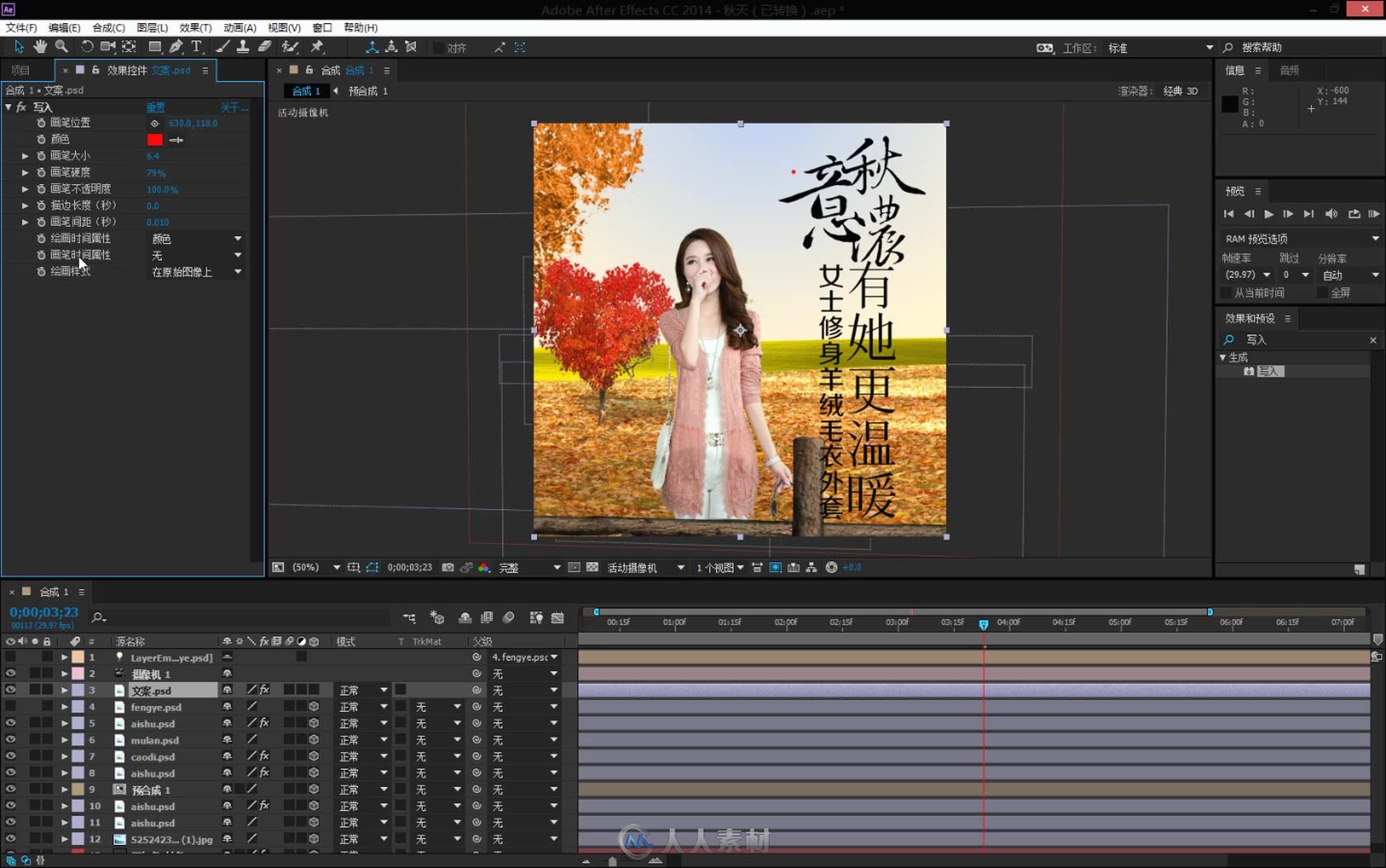The height and width of the screenshot is (868, 1386).
Task: Select the Rectangle shape tool
Action: click(x=154, y=47)
